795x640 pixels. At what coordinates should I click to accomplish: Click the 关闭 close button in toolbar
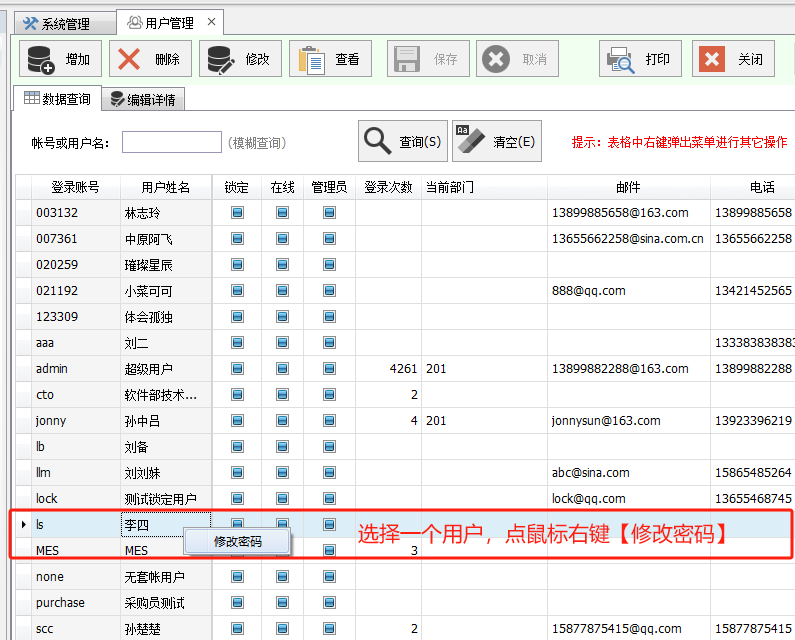[733, 59]
